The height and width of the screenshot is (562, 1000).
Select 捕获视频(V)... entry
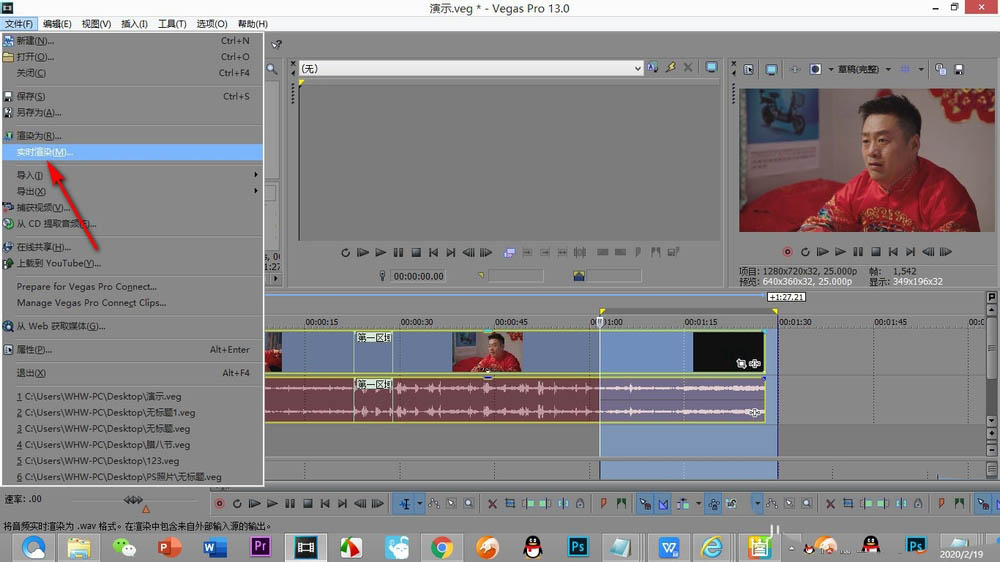click(132, 207)
